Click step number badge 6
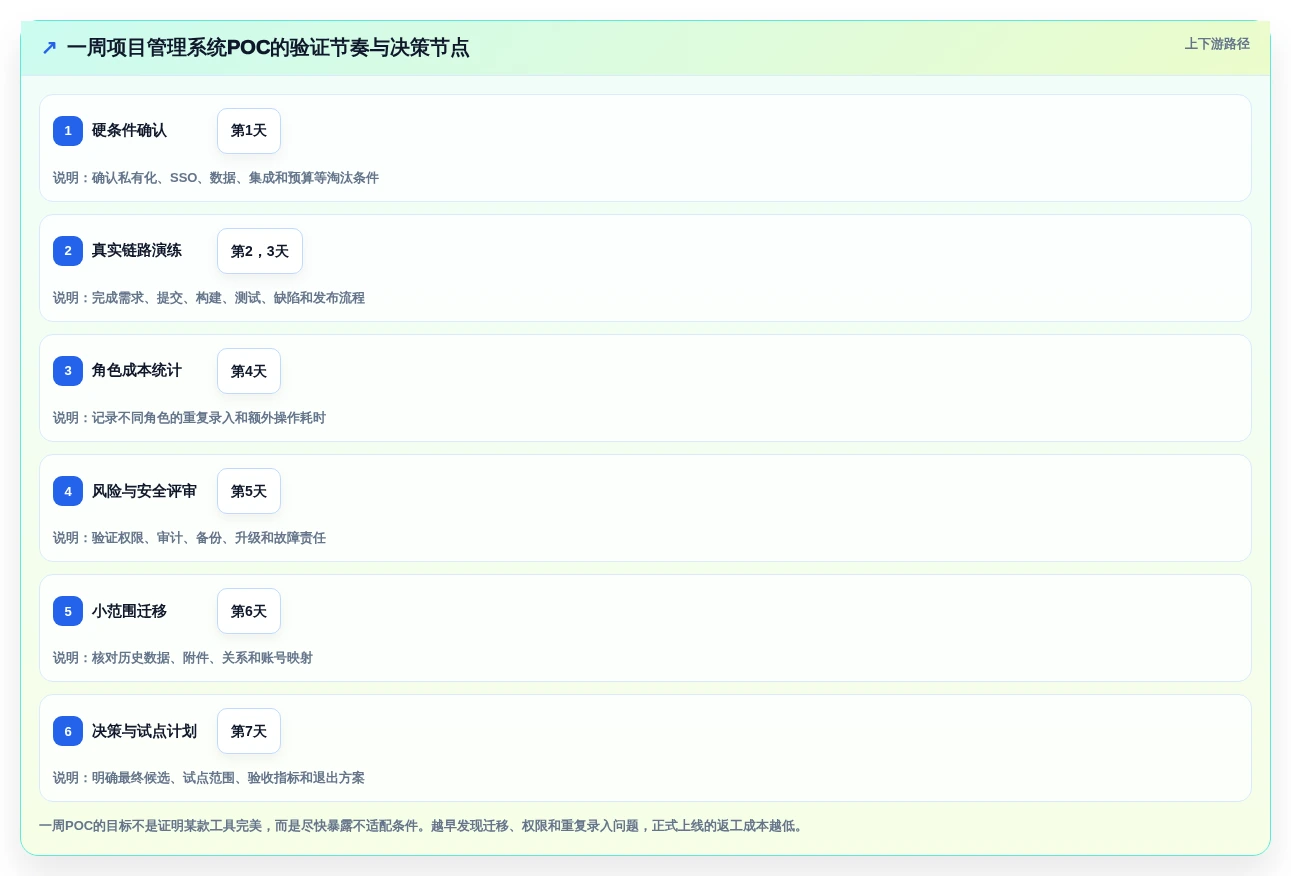Image resolution: width=1291 pixels, height=876 pixels. click(x=68, y=731)
